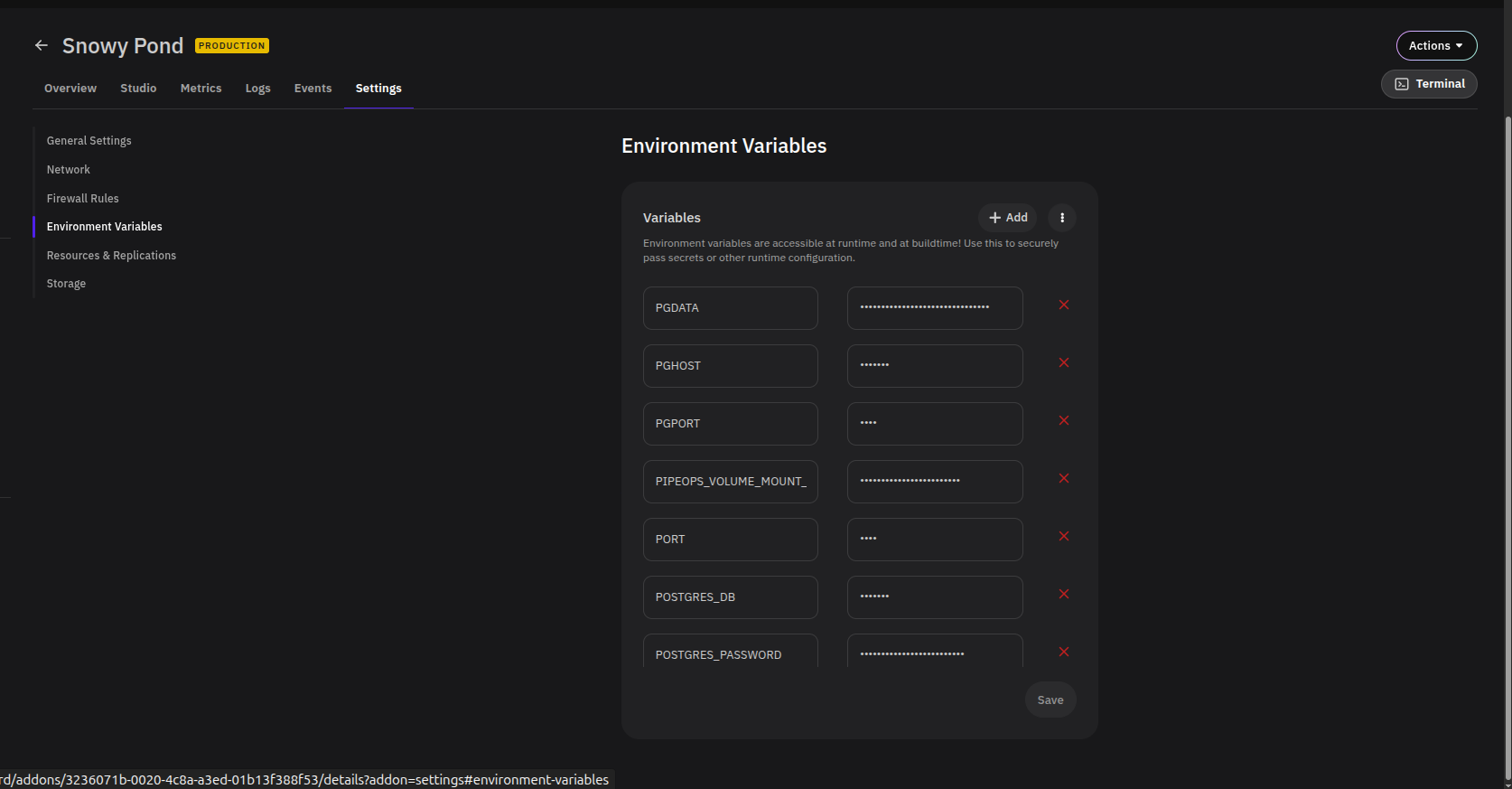
Task: Focus the PIPEOPS_VOLUME_MOUNT_ value field
Action: tap(935, 482)
